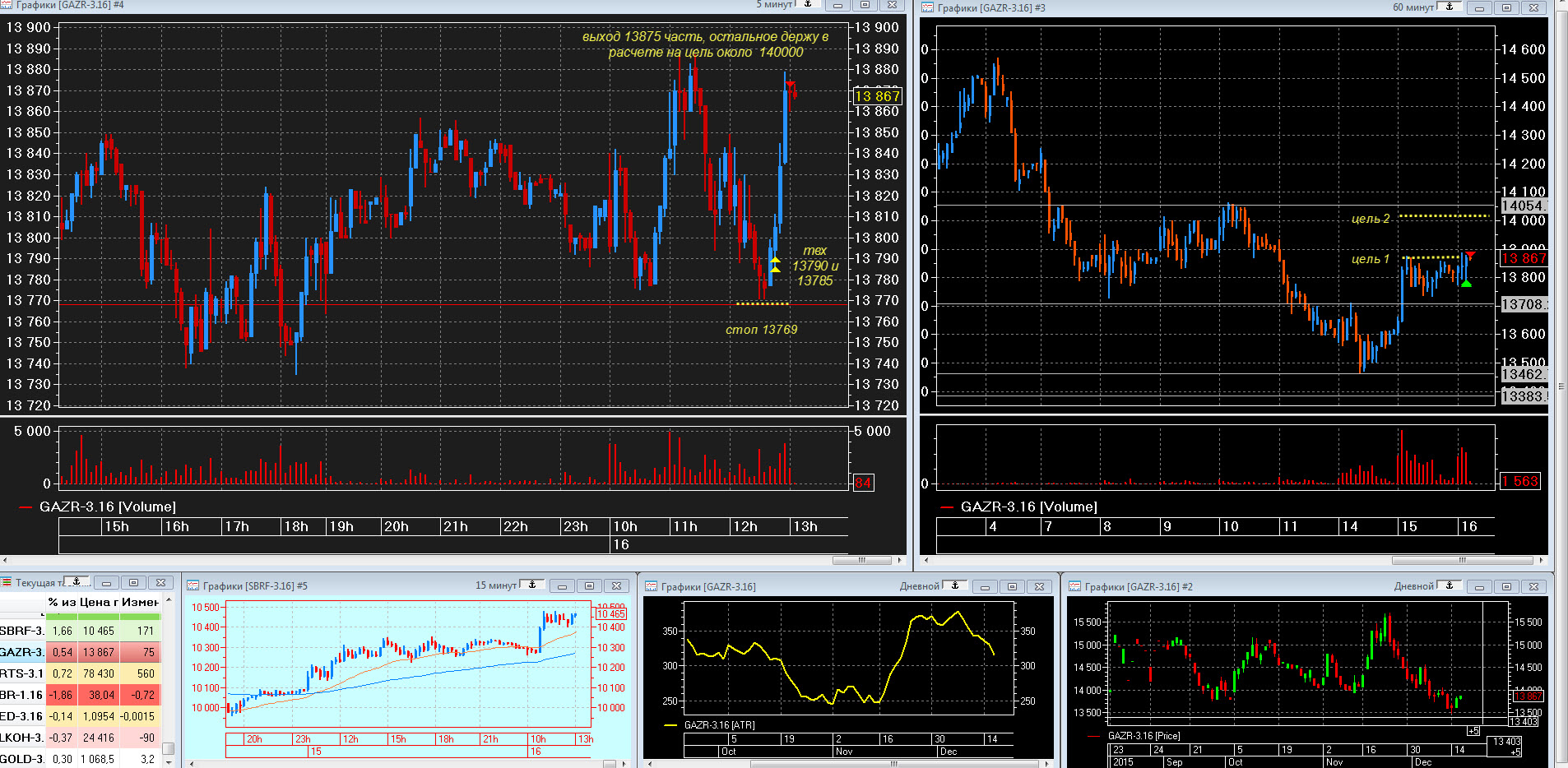This screenshot has width=1568, height=768.
Task: Click GAZR-3.16 [Volume] legend in #4 window
Action: pos(108,507)
